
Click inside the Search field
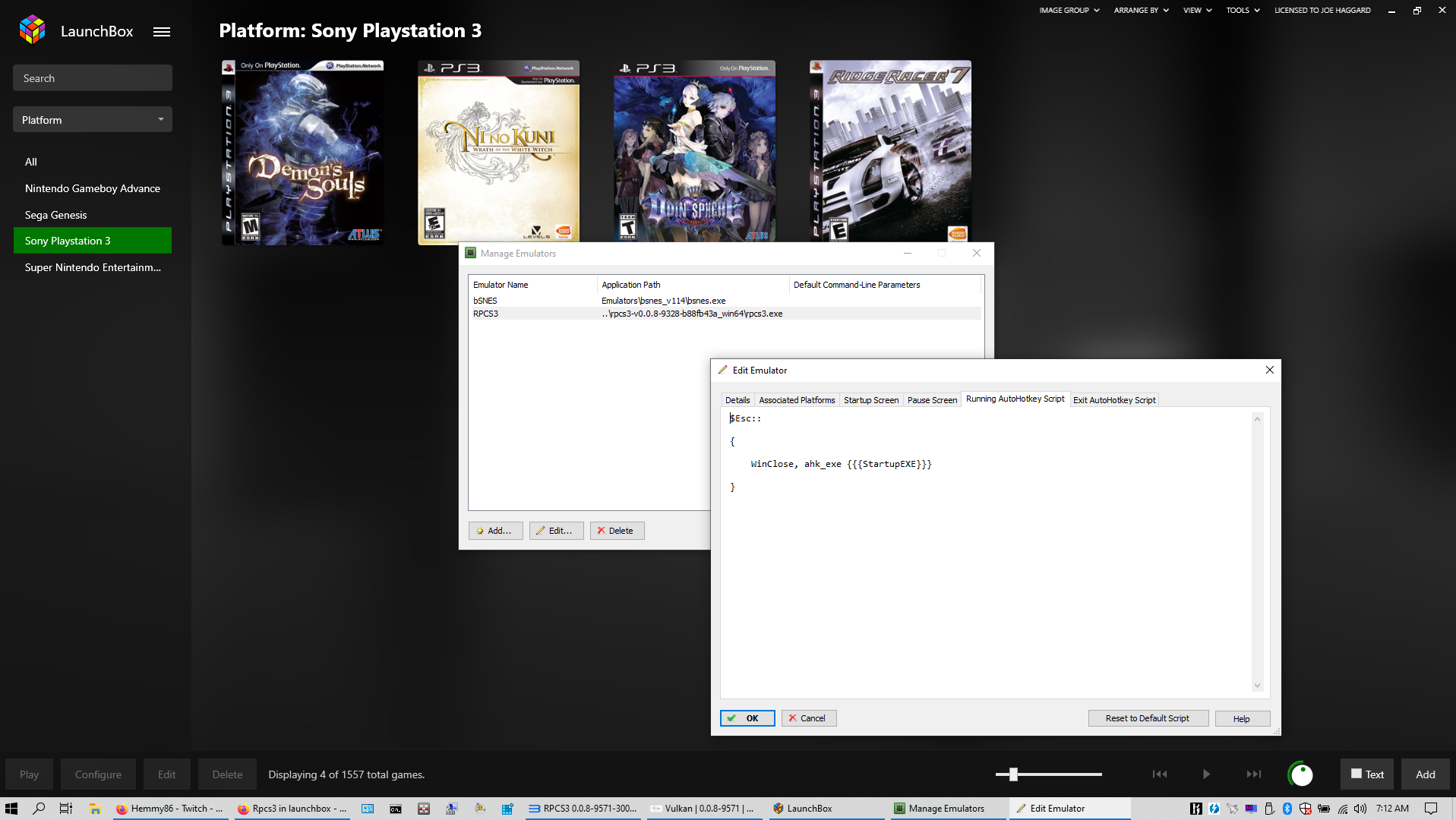[x=93, y=78]
